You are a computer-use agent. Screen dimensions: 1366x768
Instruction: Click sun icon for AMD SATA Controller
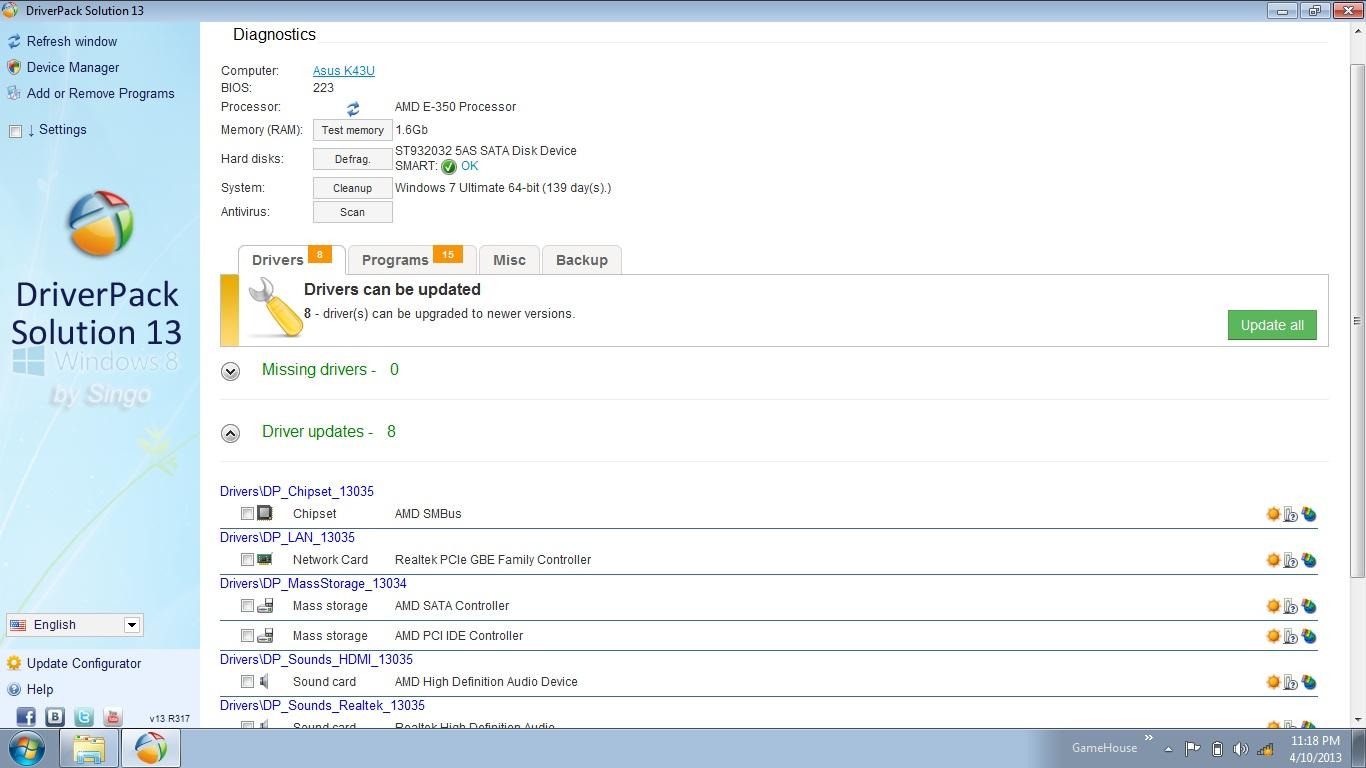coord(1273,606)
